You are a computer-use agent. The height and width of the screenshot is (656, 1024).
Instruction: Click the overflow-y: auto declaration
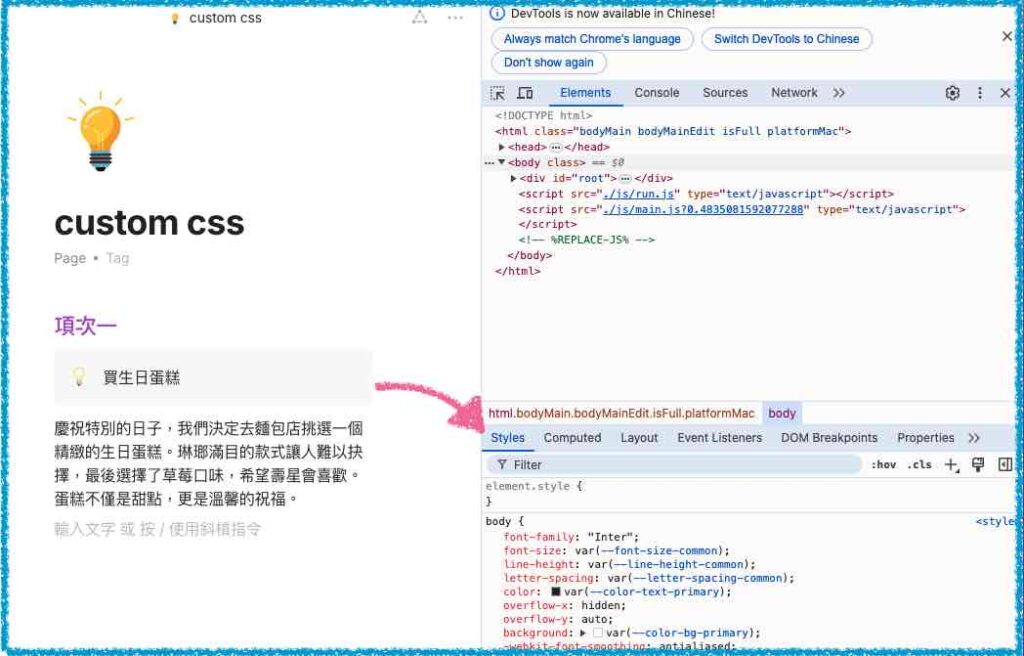pyautogui.click(x=558, y=619)
